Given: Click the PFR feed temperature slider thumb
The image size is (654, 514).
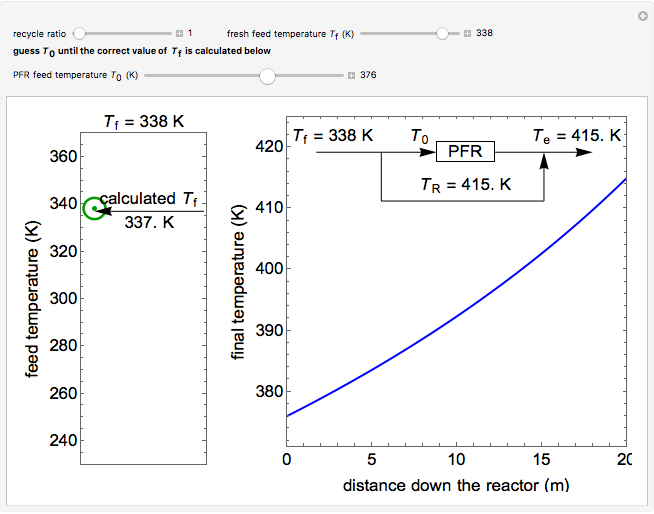Looking at the screenshot, I should [267, 75].
